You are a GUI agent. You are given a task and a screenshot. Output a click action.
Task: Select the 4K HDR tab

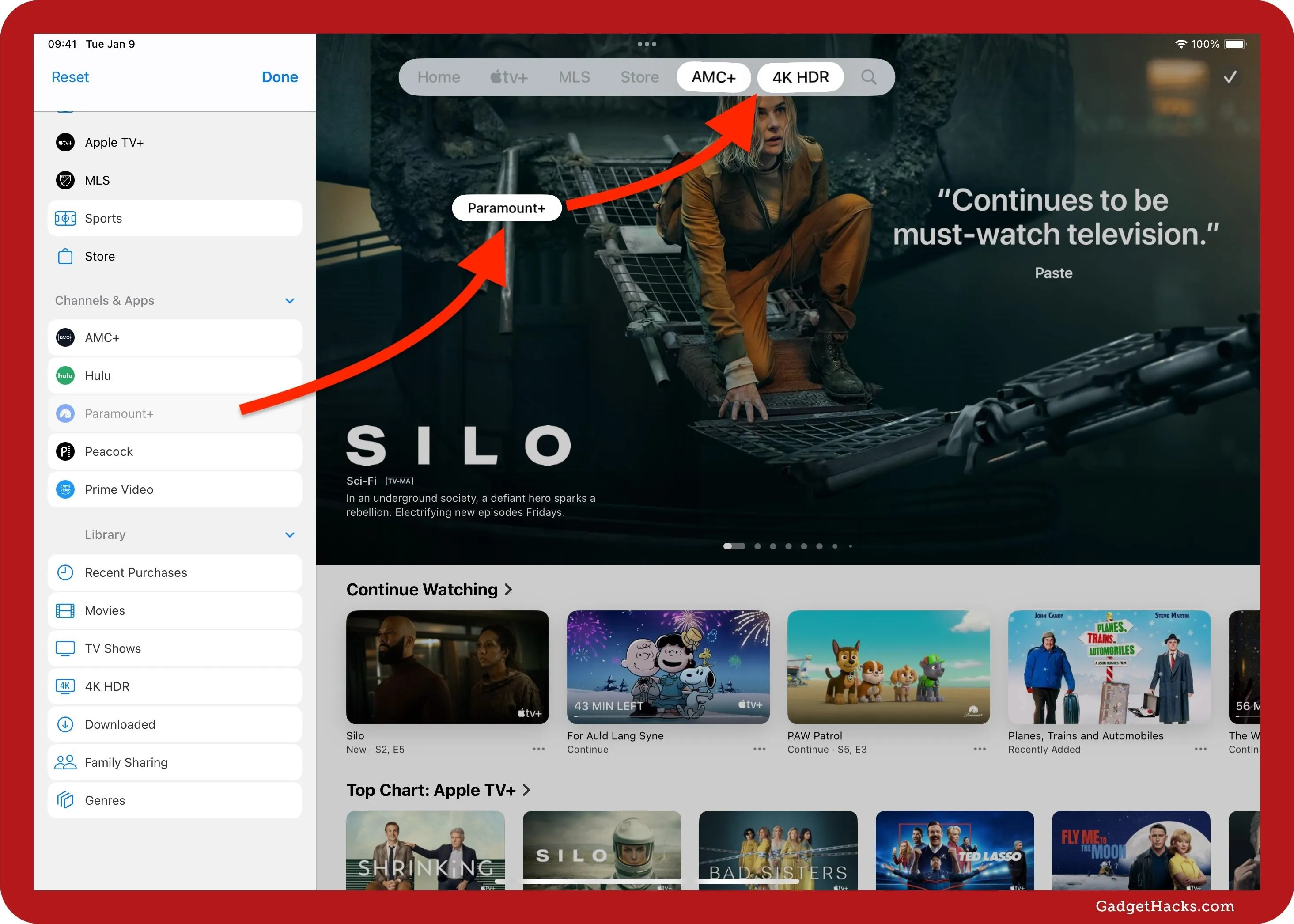pos(800,77)
